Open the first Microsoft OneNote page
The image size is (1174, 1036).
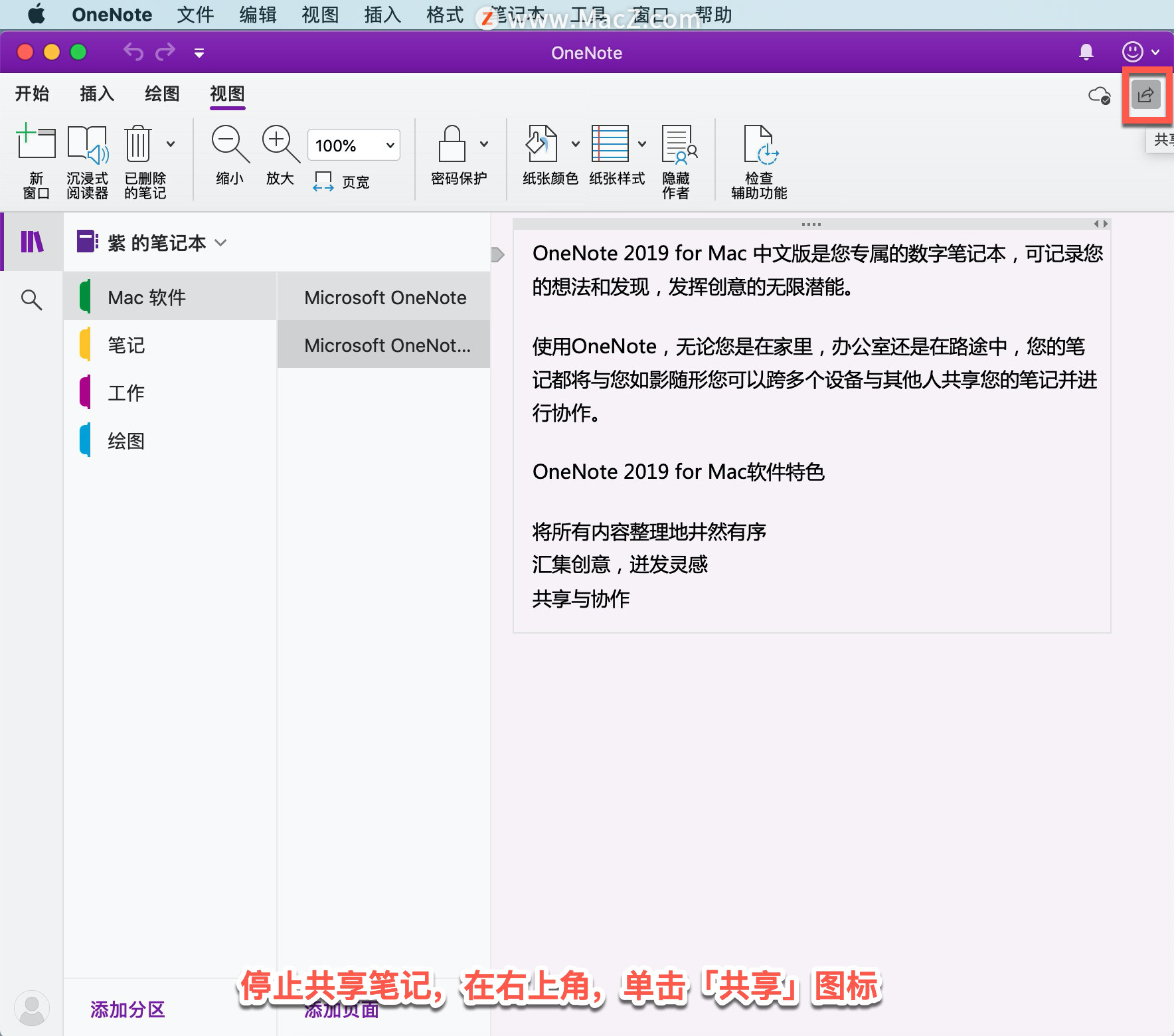(384, 297)
